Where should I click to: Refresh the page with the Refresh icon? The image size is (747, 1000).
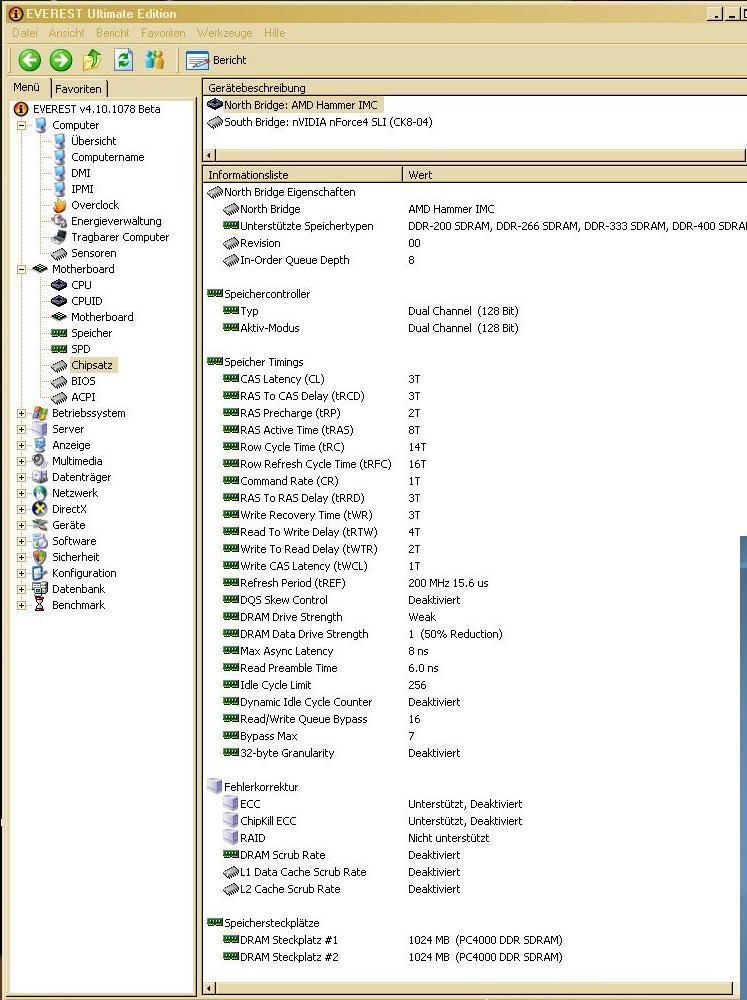124,60
